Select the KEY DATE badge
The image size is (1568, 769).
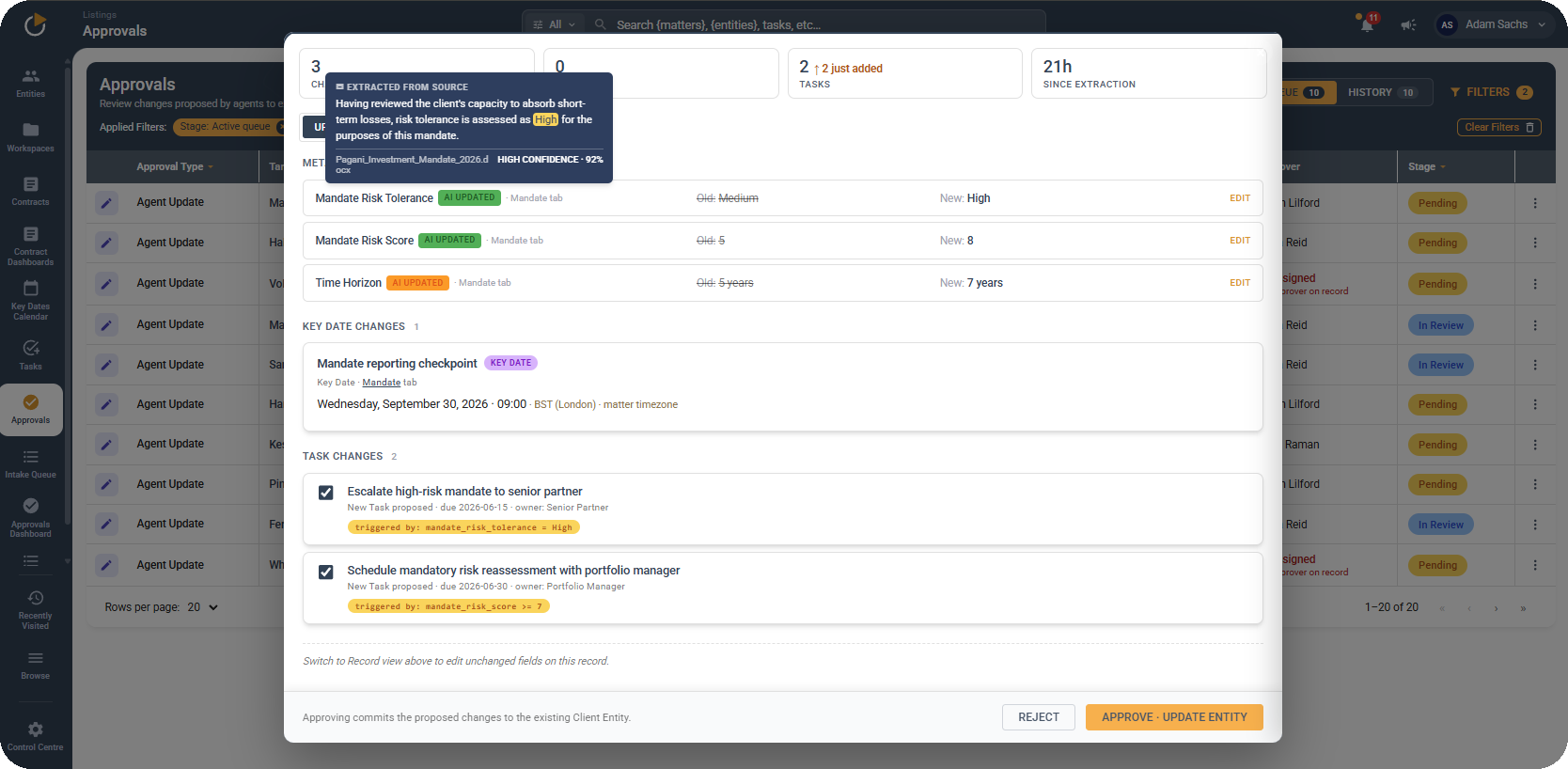tap(510, 363)
